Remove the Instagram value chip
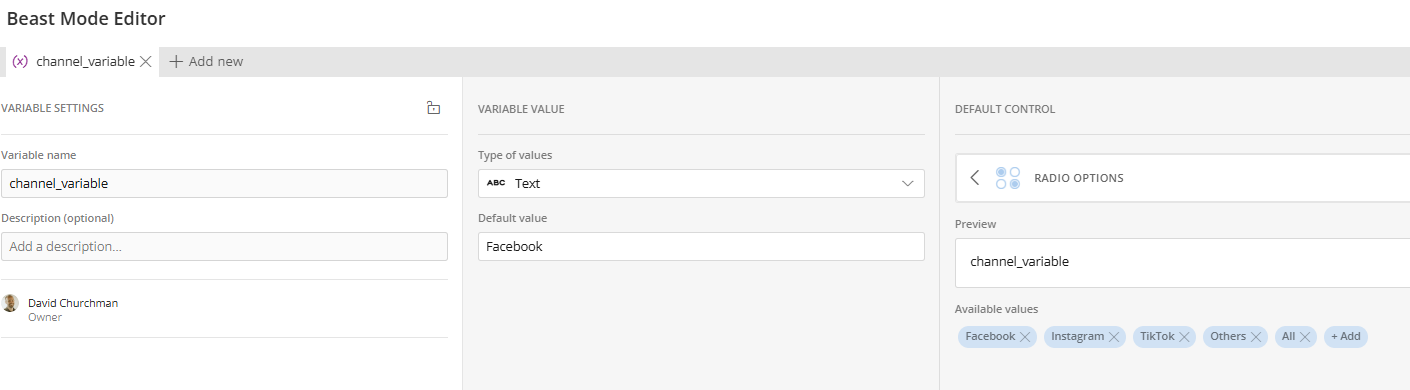The width and height of the screenshot is (1410, 390). pos(1113,337)
